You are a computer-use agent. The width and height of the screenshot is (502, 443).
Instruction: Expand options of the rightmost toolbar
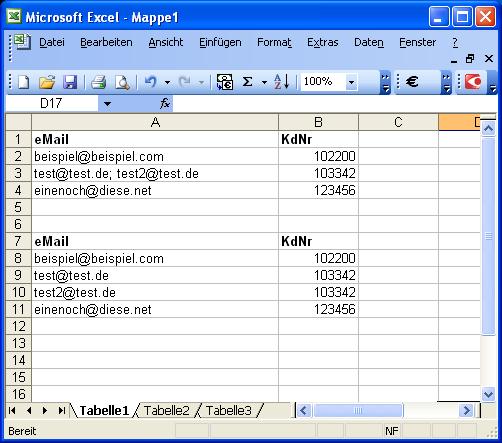492,82
